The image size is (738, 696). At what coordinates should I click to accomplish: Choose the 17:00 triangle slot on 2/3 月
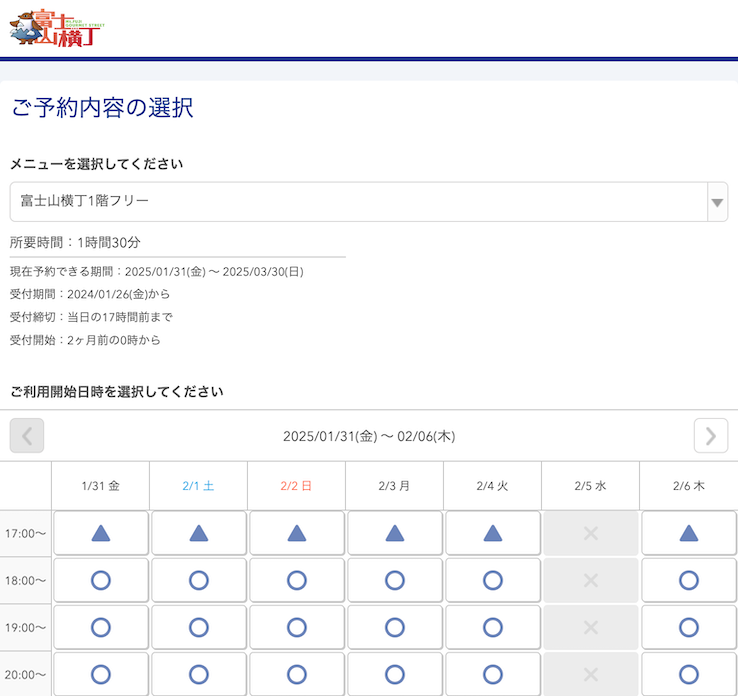pyautogui.click(x=394, y=533)
